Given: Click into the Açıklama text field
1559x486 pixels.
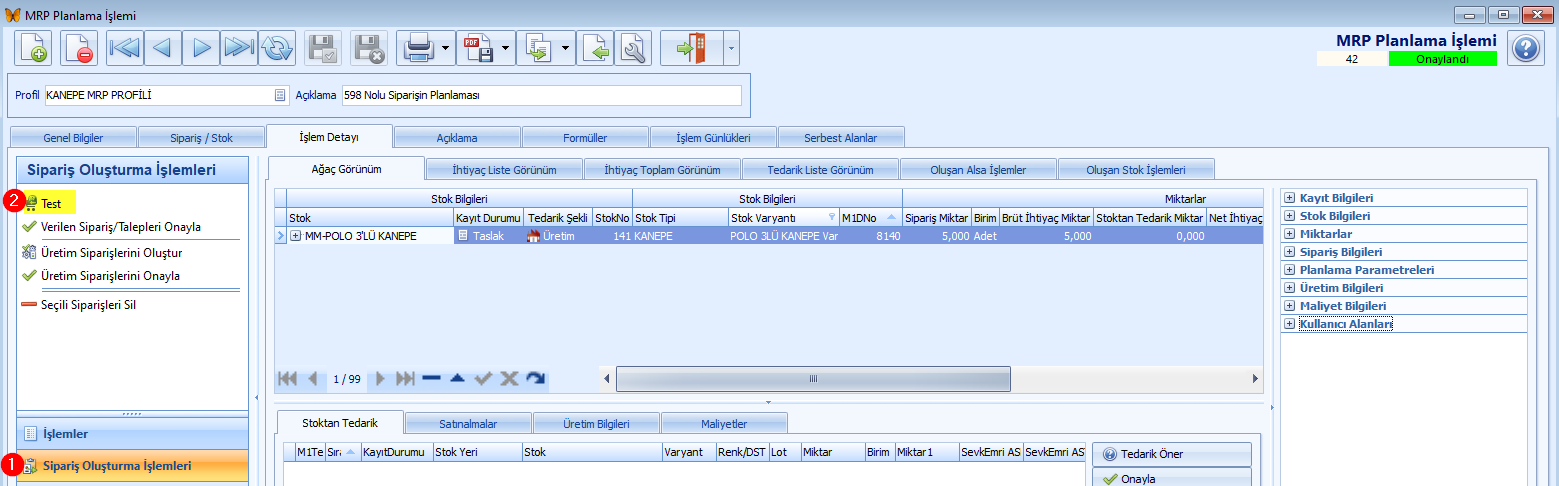Looking at the screenshot, I should [540, 96].
